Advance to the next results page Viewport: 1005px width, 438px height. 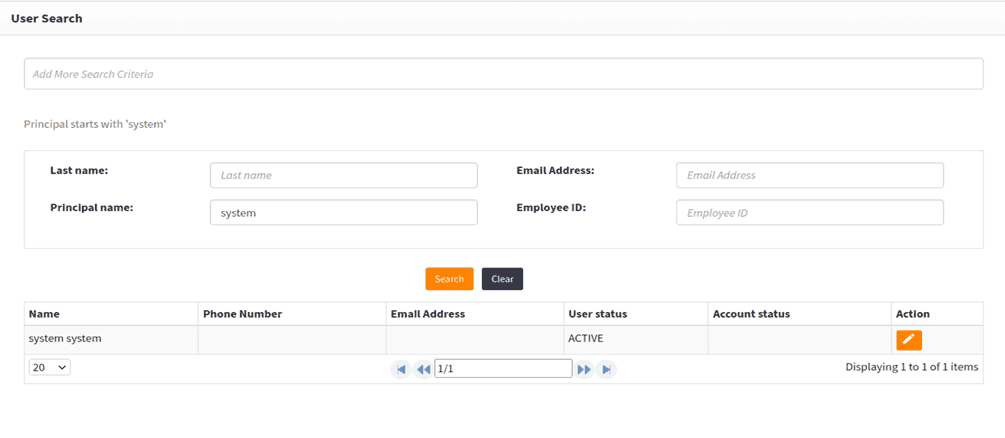point(584,369)
